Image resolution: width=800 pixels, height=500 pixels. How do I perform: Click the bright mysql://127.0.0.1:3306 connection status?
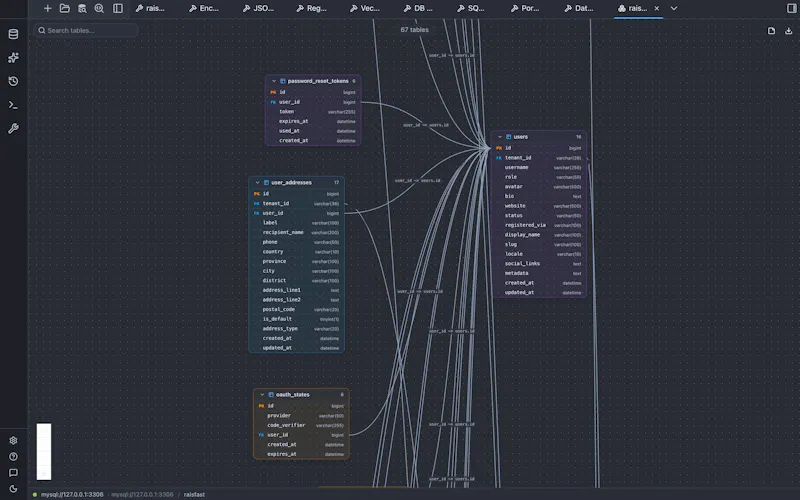(72, 494)
